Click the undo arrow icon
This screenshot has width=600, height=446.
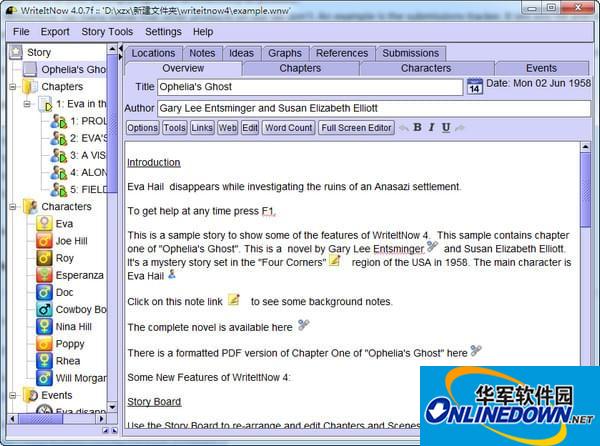(404, 128)
